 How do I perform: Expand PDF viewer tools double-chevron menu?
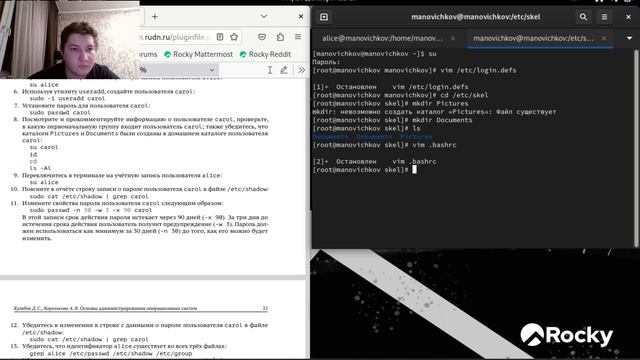click(302, 70)
